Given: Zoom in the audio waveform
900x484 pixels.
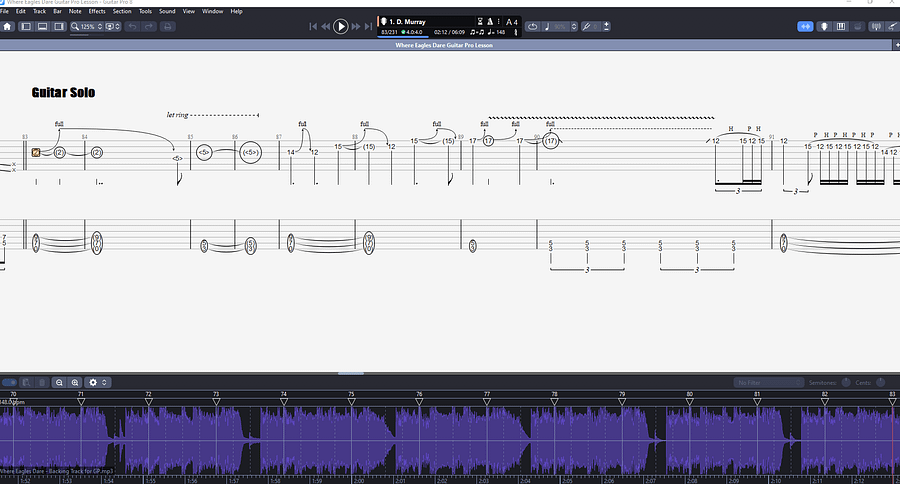Looking at the screenshot, I should point(75,382).
